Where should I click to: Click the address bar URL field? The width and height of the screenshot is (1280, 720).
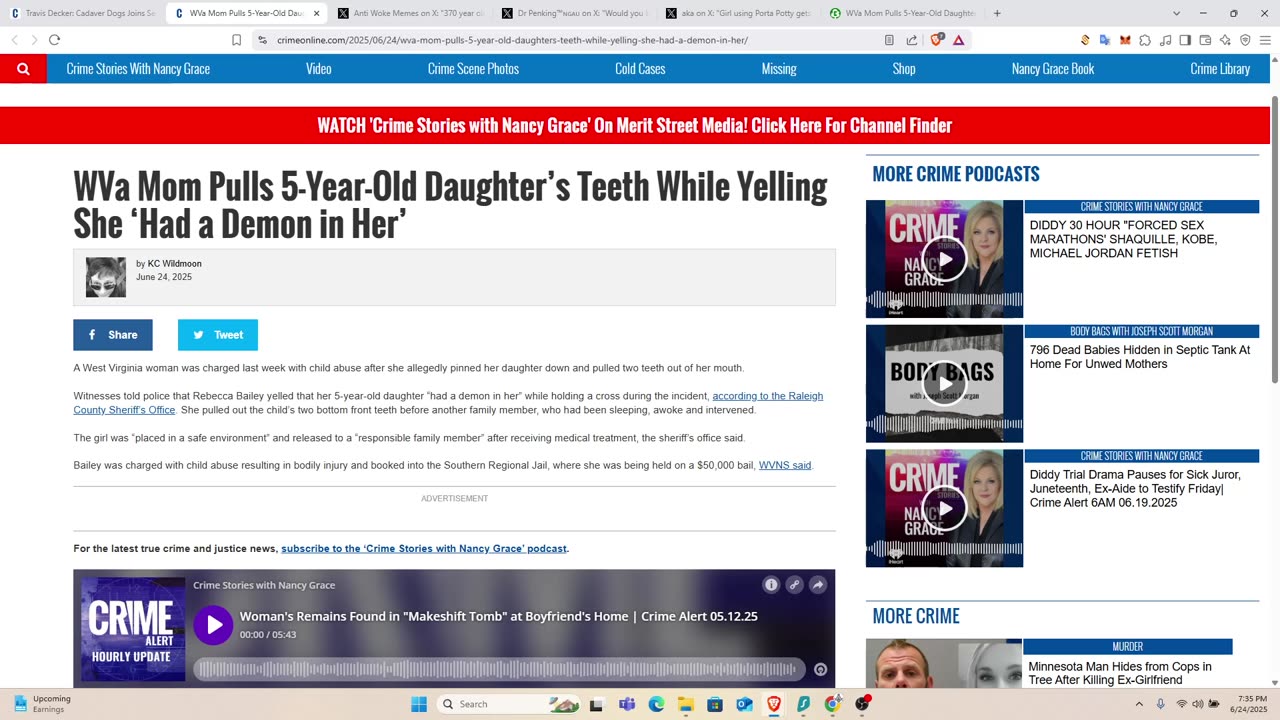coord(570,40)
